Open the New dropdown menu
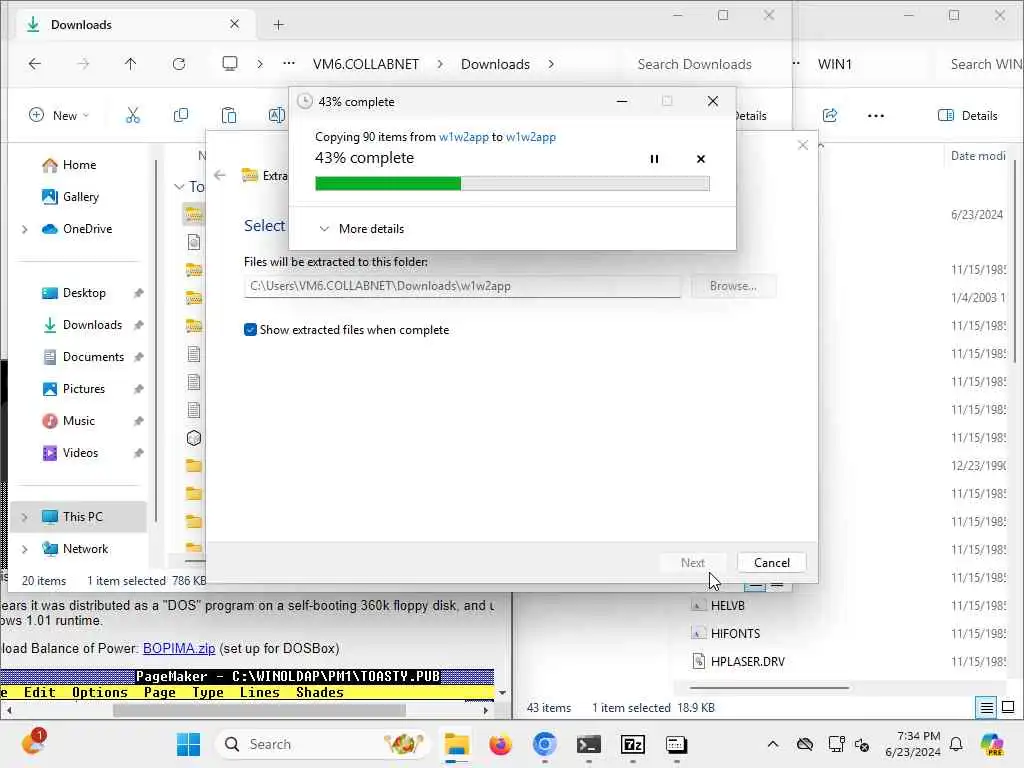 pyautogui.click(x=59, y=116)
